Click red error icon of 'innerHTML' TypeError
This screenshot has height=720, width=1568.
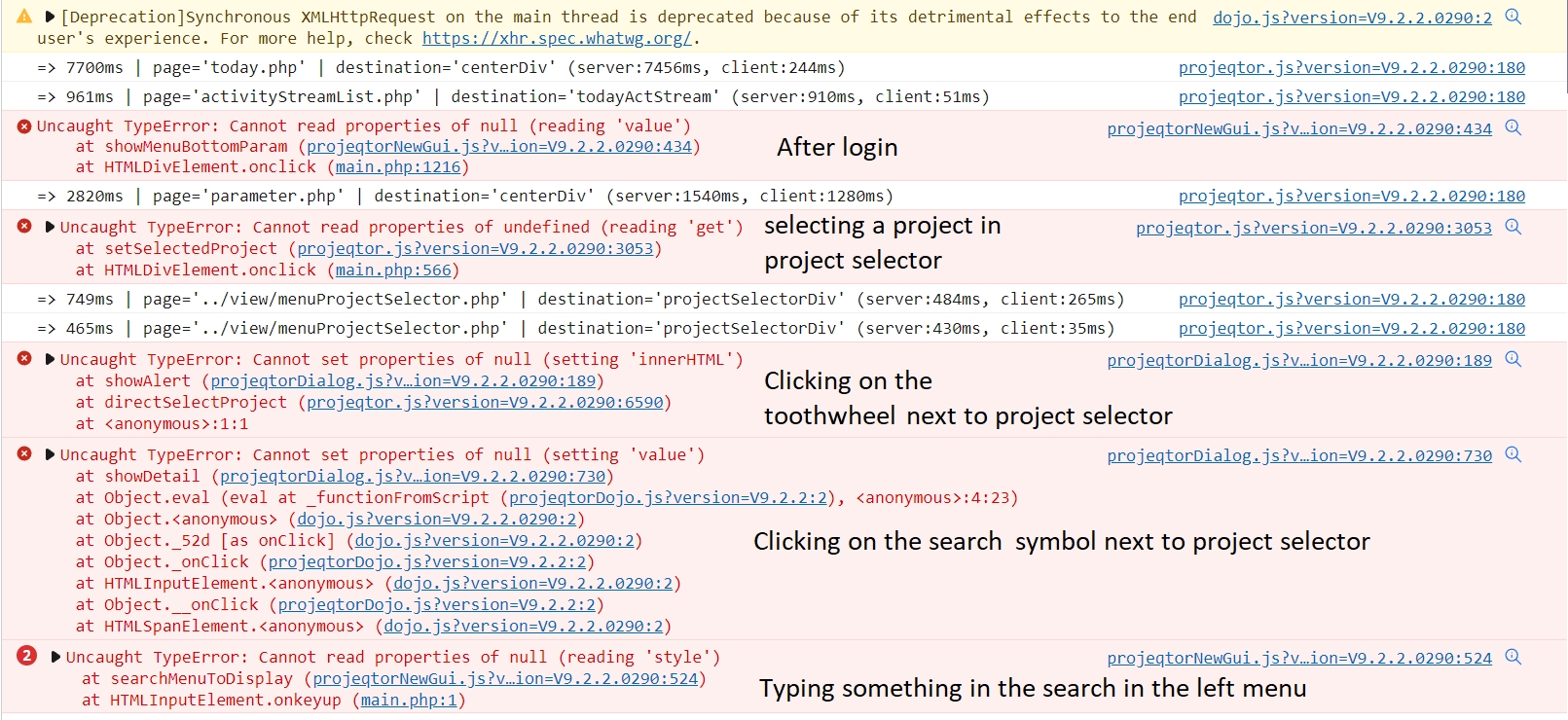(24, 358)
